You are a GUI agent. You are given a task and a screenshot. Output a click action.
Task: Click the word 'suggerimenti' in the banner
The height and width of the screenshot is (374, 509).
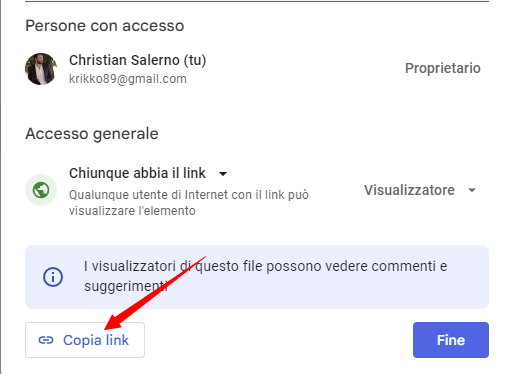pyautogui.click(x=126, y=286)
